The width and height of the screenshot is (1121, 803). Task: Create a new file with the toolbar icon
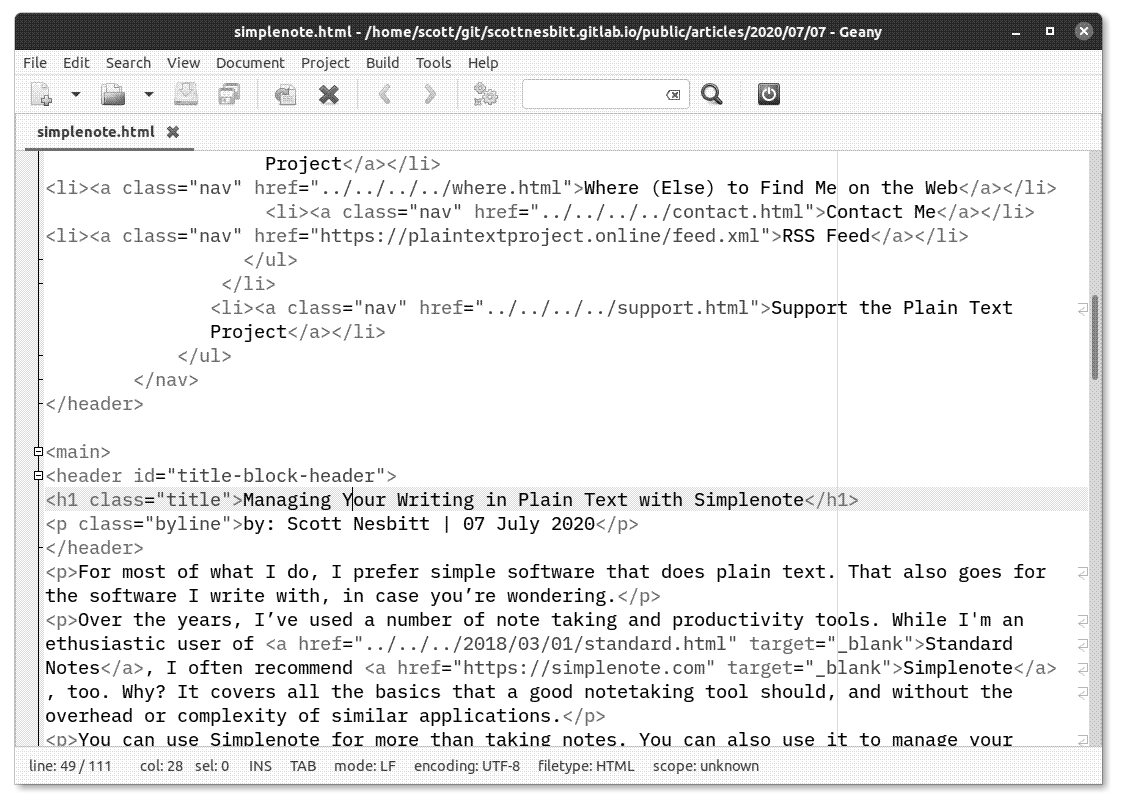[42, 94]
